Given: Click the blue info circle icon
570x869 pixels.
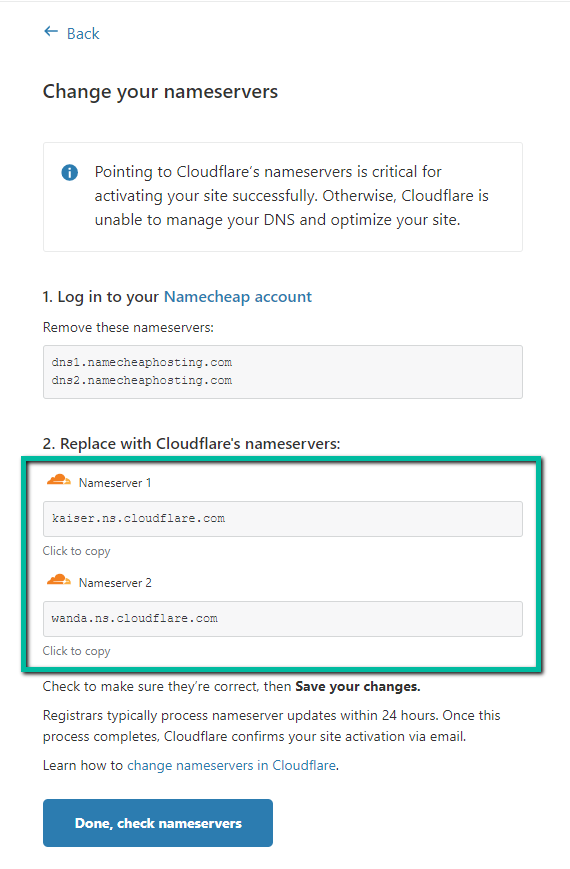Looking at the screenshot, I should pyautogui.click(x=69, y=172).
